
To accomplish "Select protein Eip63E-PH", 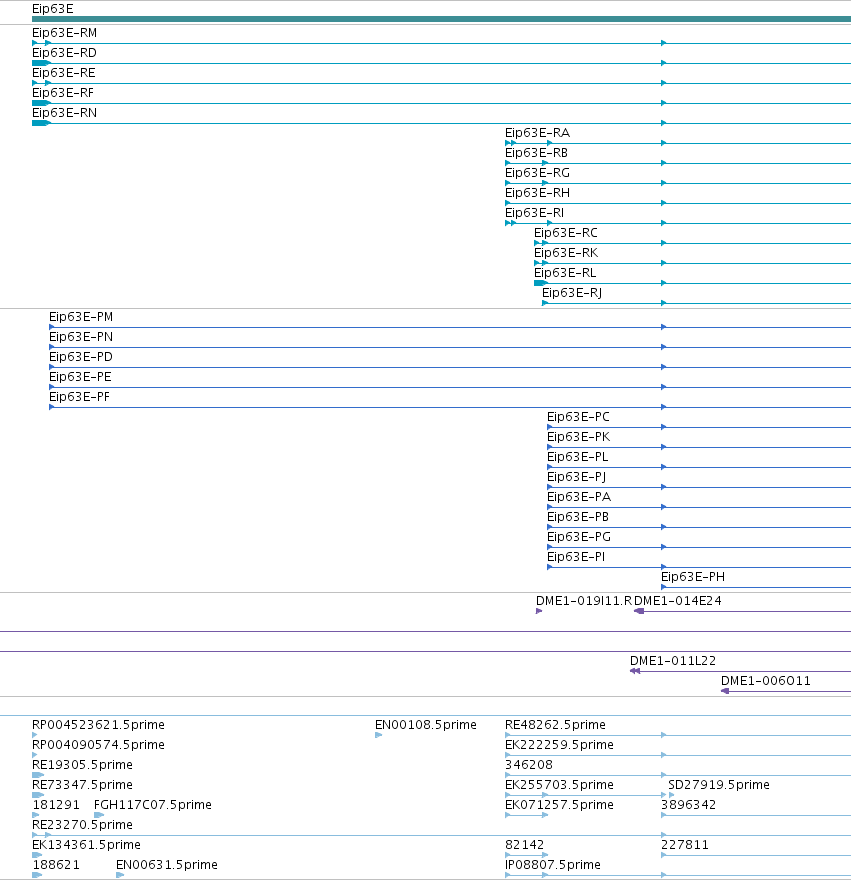I will pos(693,577).
